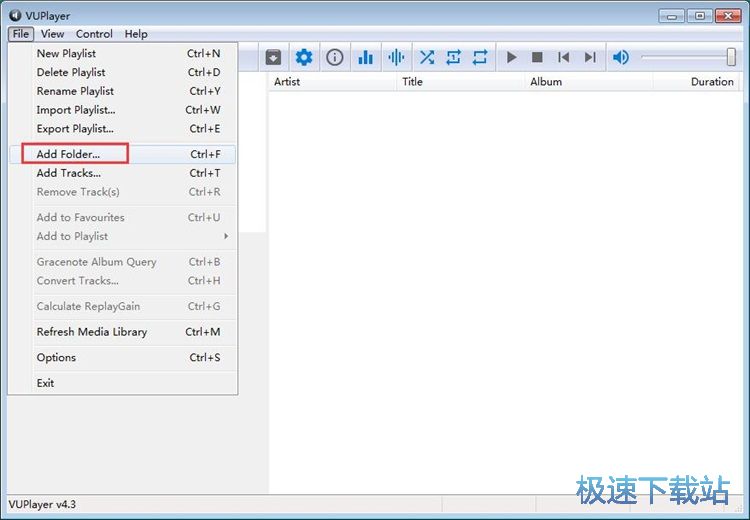Adjust the volume slider handle
This screenshot has height=520, width=750.
(731, 57)
